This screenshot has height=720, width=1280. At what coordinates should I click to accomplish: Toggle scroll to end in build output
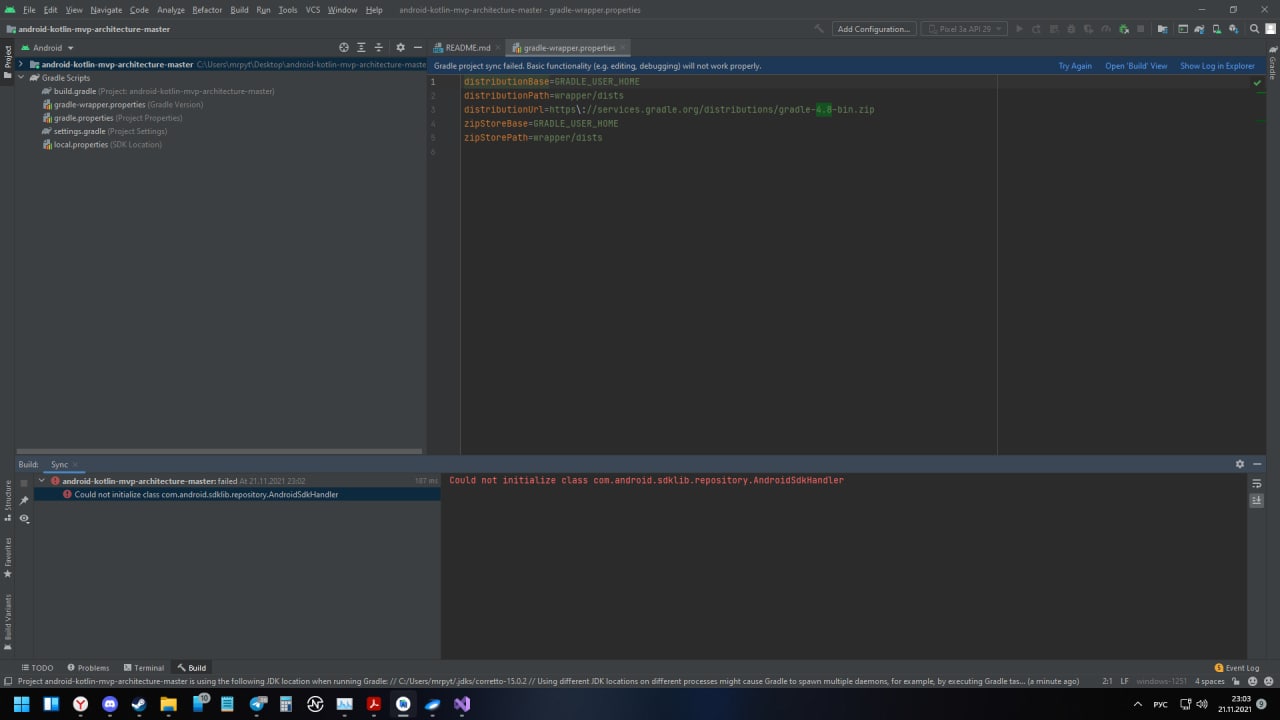click(x=1257, y=500)
